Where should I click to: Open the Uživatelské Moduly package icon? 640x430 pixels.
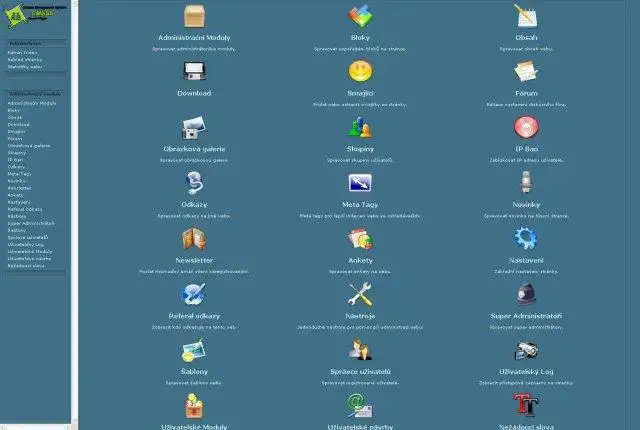[x=194, y=406]
